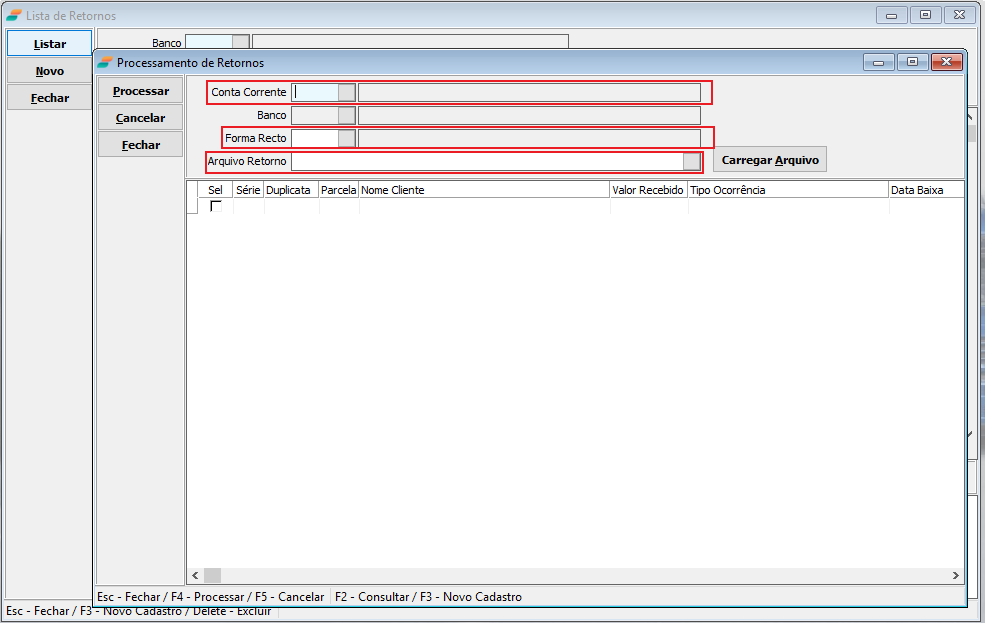The height and width of the screenshot is (623, 985).
Task: Maximize the Processamento de Retornos window
Action: pos(912,62)
